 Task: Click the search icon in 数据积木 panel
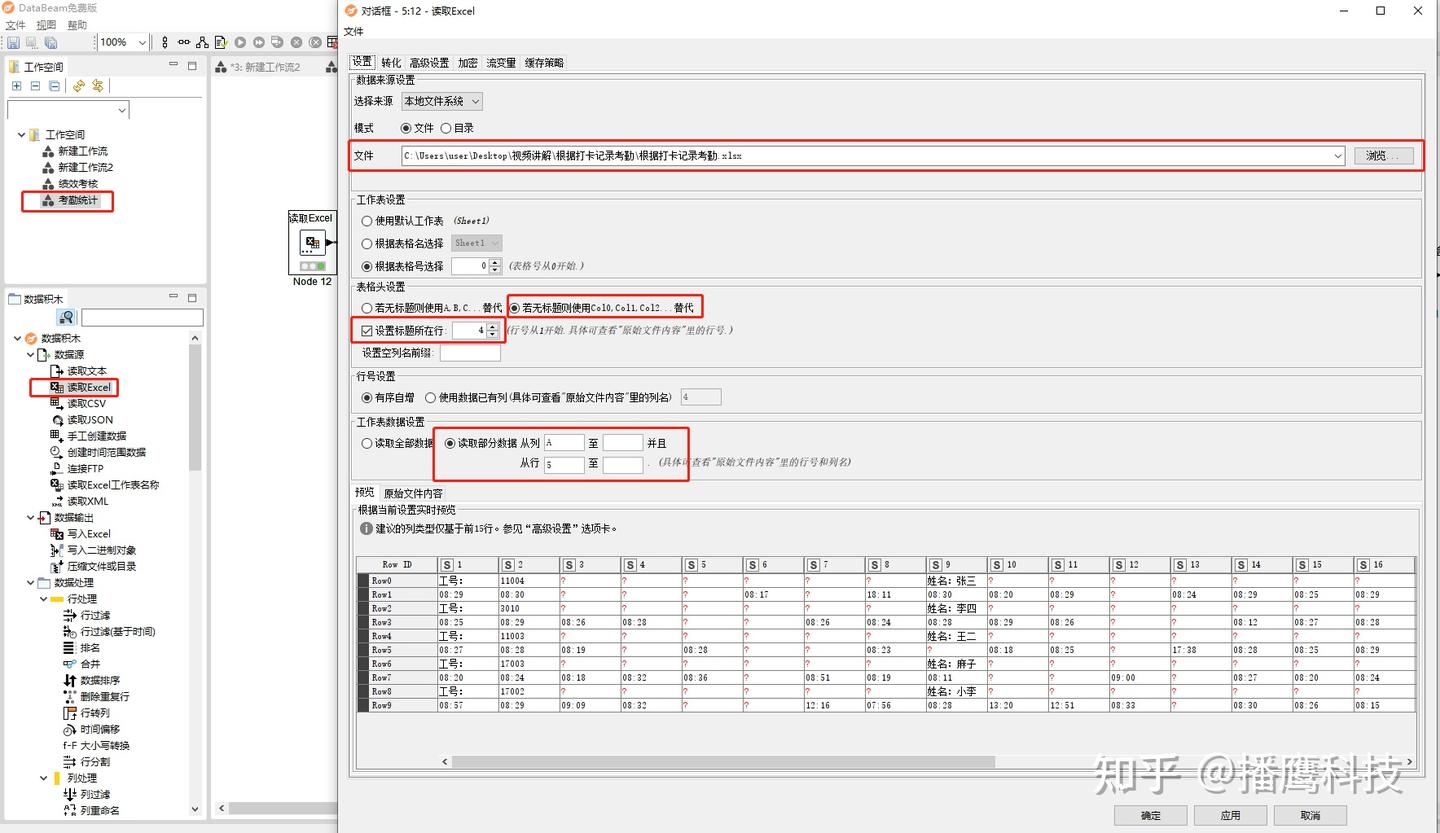click(66, 318)
